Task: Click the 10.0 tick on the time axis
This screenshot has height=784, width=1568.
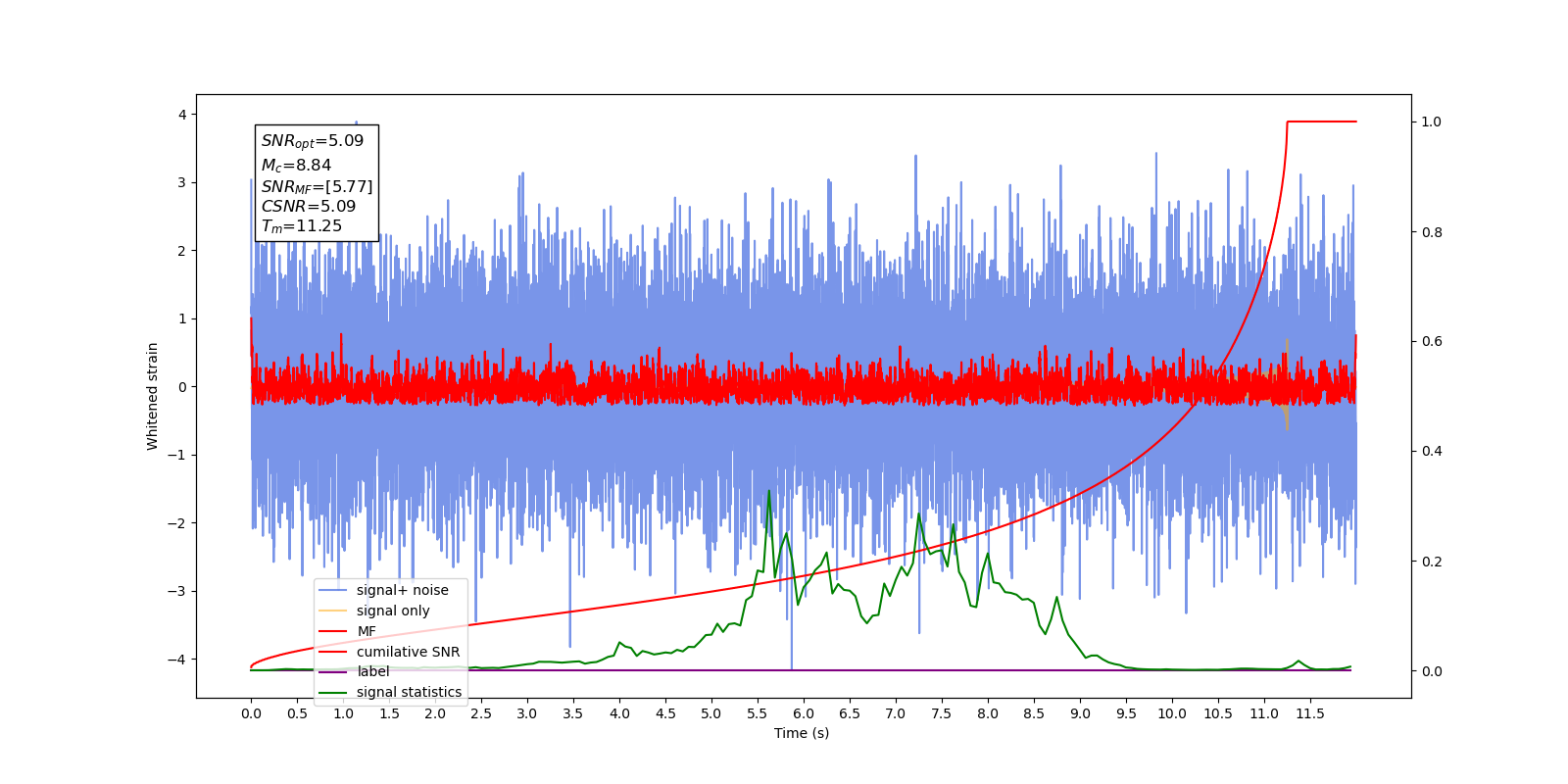Action: click(1172, 713)
